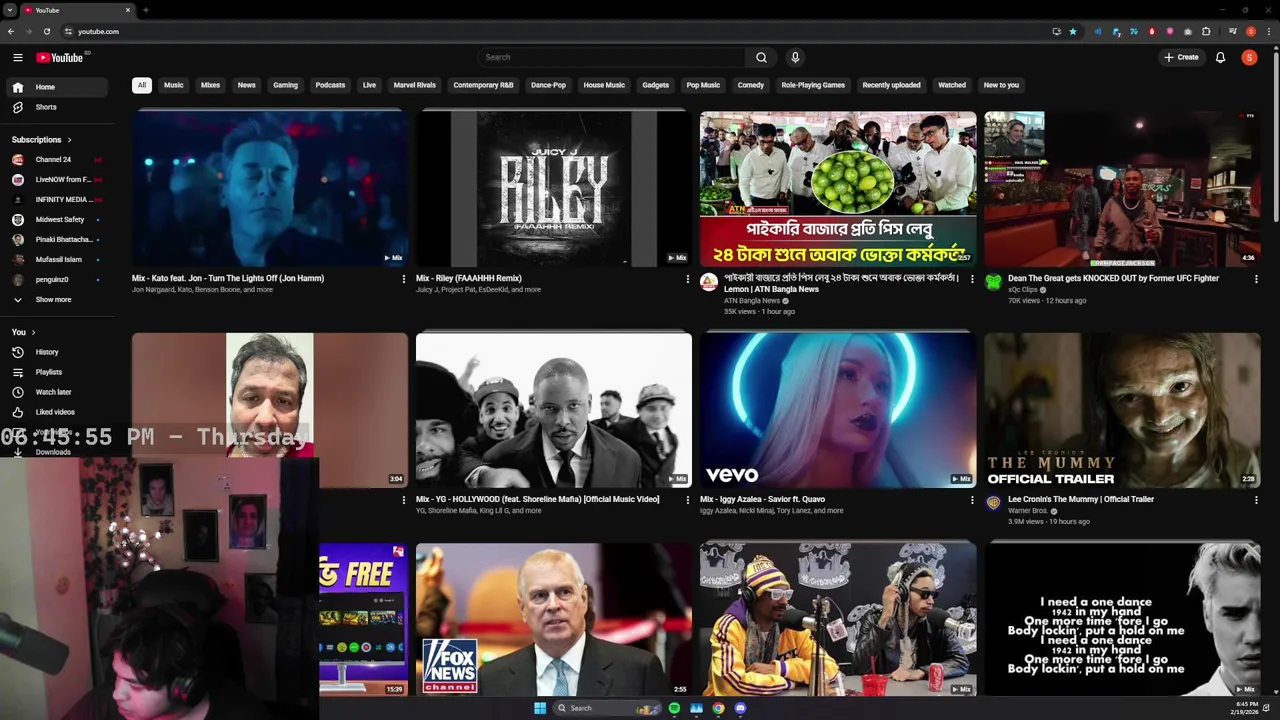Open more options for Kato Turn The Lights Off
This screenshot has height=720, width=1280.
pyautogui.click(x=404, y=279)
